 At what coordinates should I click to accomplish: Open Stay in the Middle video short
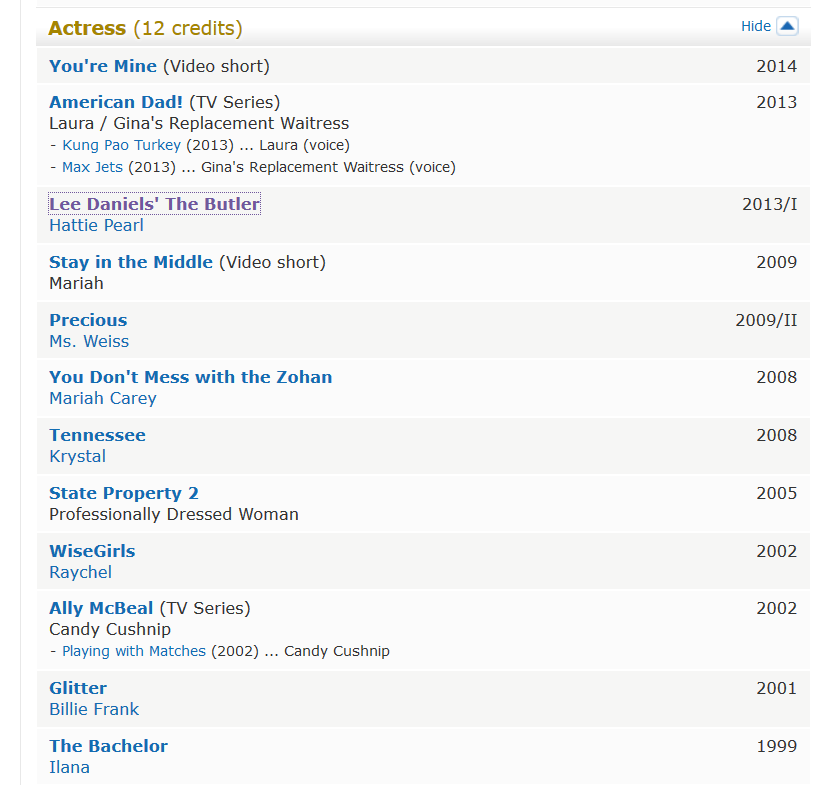click(x=131, y=262)
